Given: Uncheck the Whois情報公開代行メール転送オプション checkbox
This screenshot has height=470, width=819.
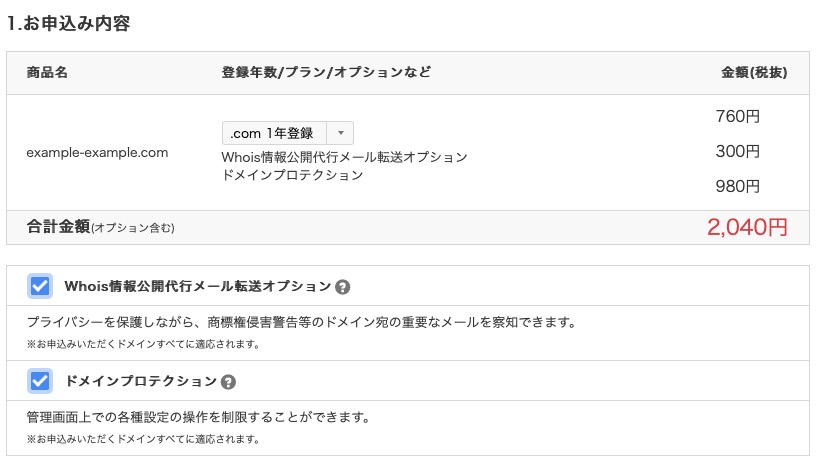Looking at the screenshot, I should 41,287.
